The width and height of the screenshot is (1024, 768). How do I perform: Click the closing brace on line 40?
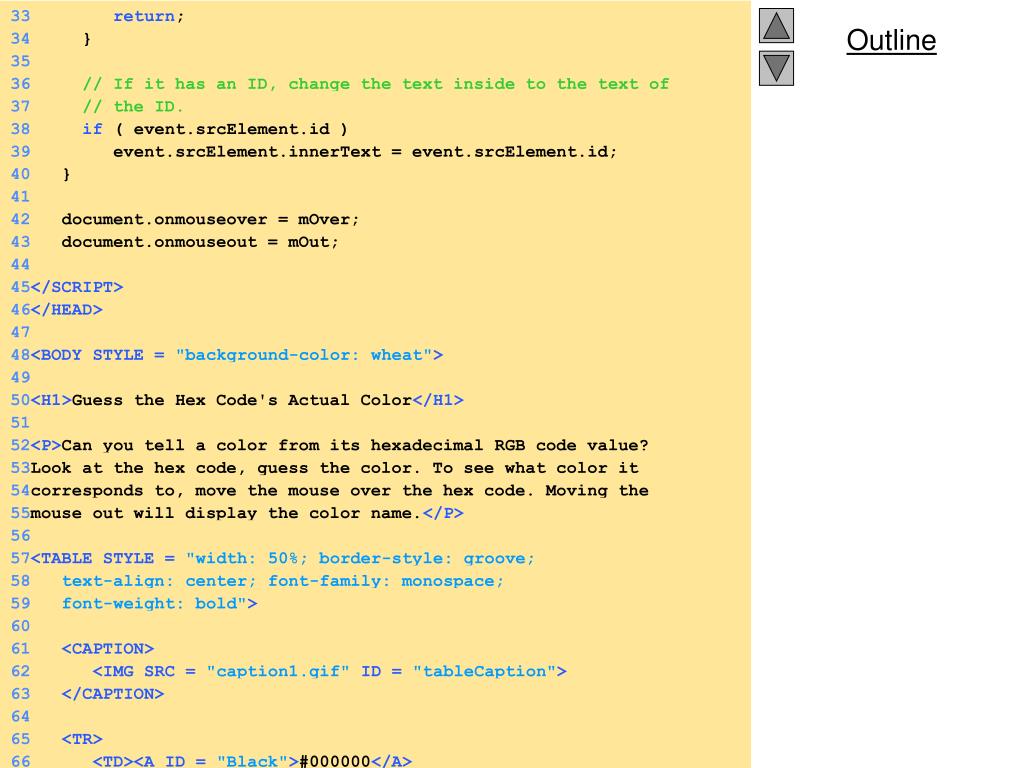click(66, 174)
